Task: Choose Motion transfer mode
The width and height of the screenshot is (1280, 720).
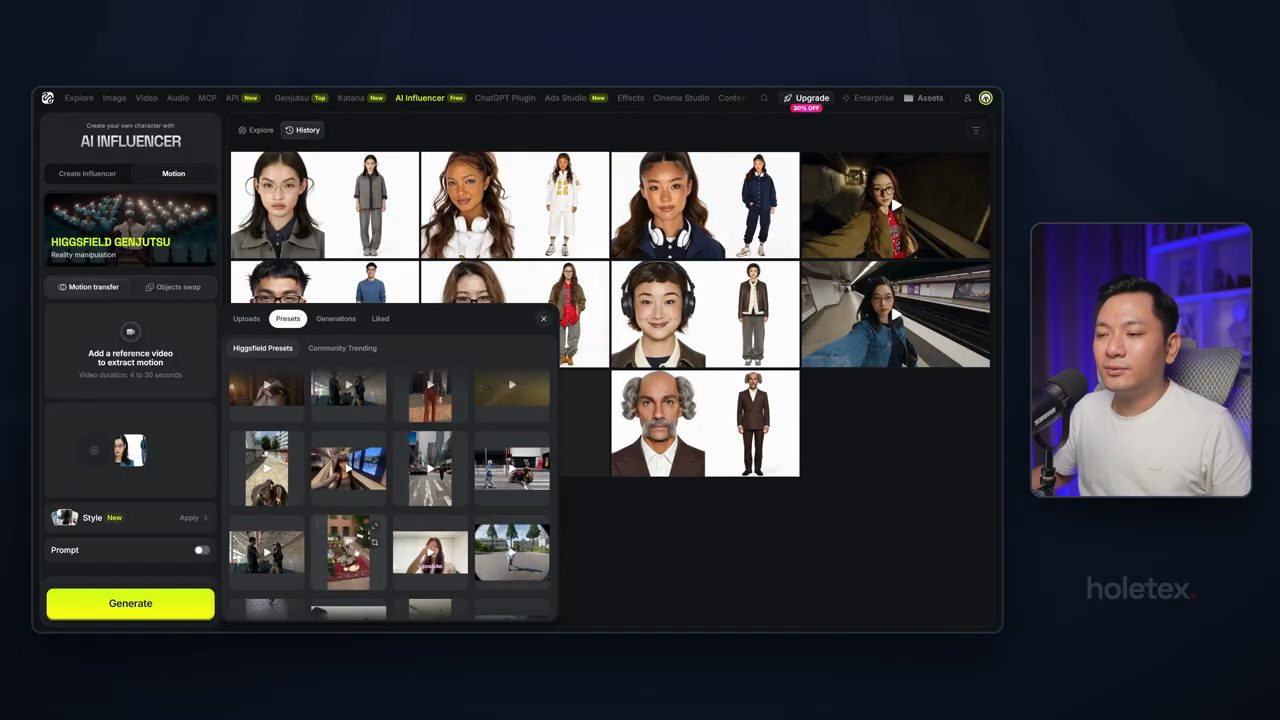Action: pyautogui.click(x=88, y=287)
